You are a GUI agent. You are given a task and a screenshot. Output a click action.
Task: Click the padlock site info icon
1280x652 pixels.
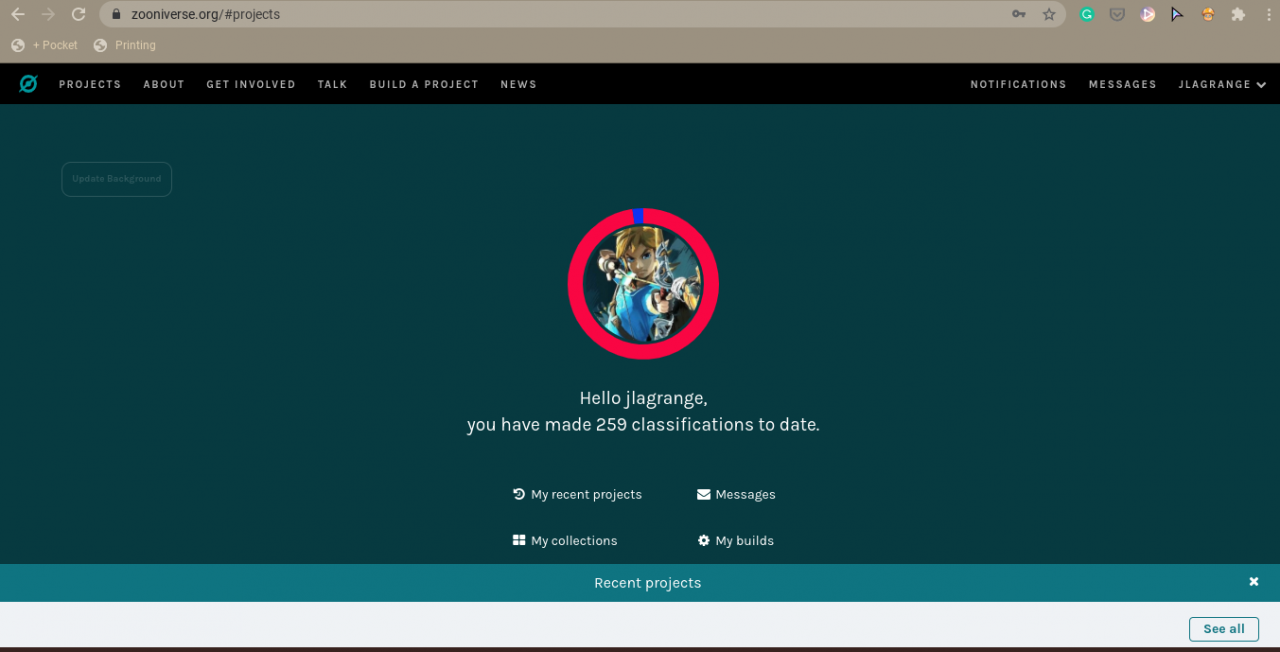[x=116, y=14]
